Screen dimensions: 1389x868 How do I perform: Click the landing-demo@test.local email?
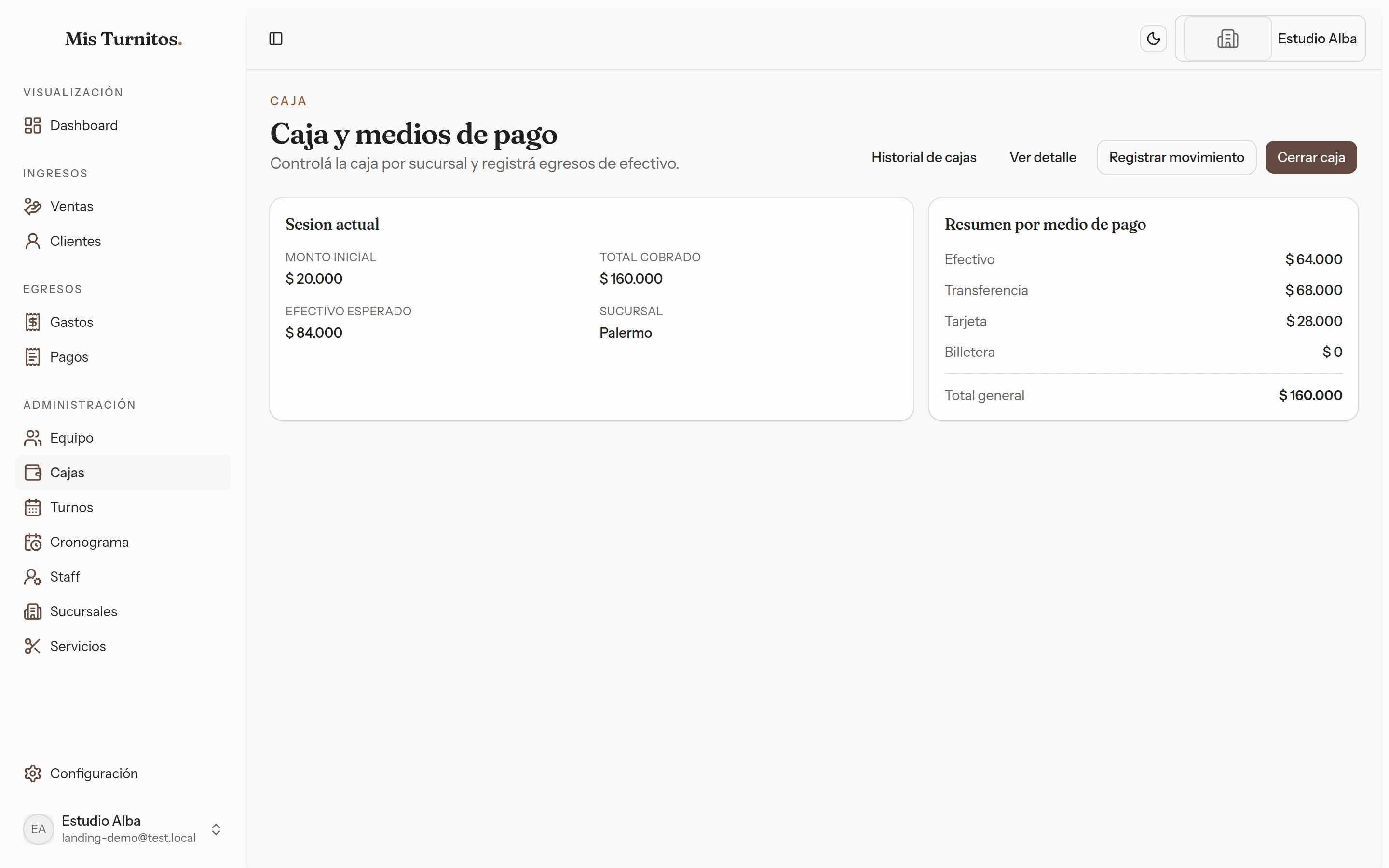(129, 838)
